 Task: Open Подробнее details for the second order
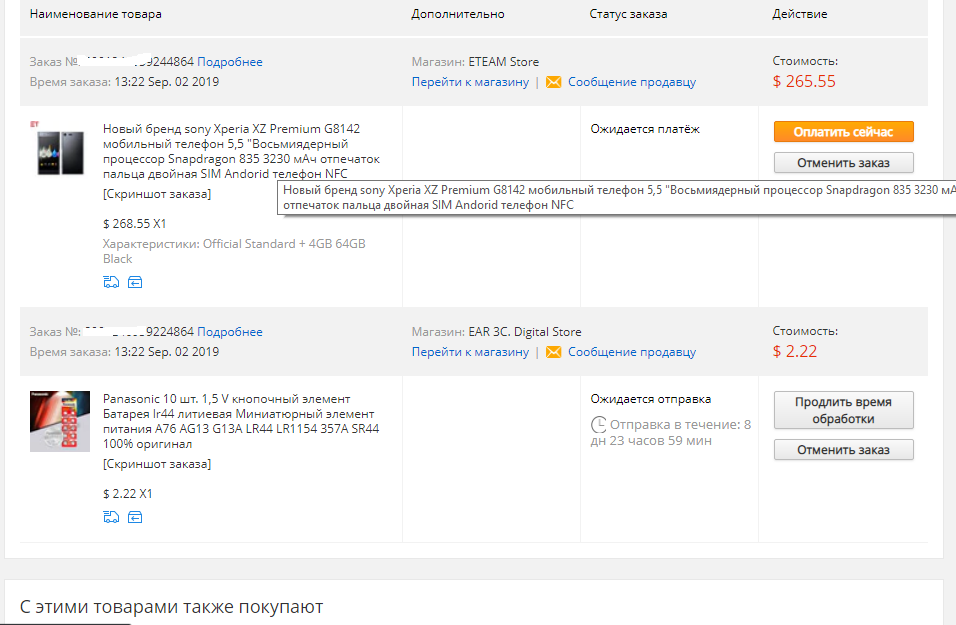[x=230, y=332]
